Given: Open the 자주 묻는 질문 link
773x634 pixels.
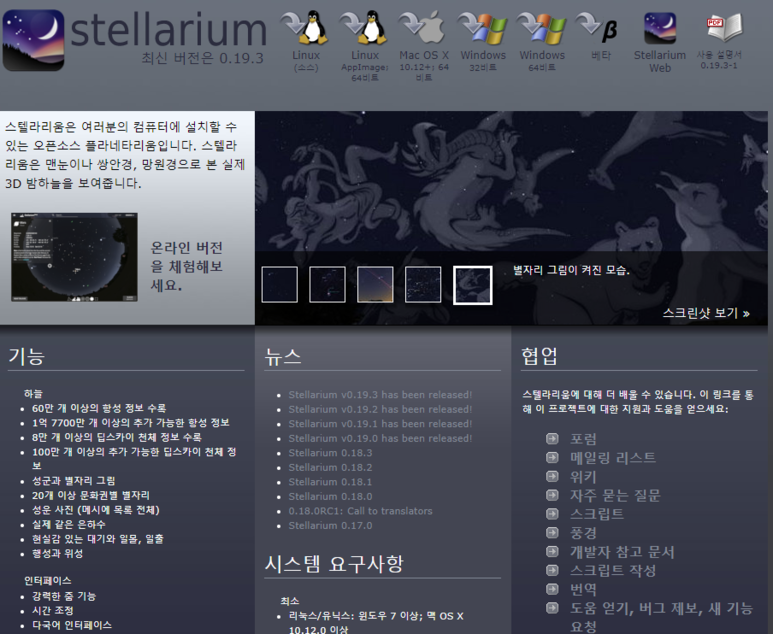Looking at the screenshot, I should coord(615,495).
